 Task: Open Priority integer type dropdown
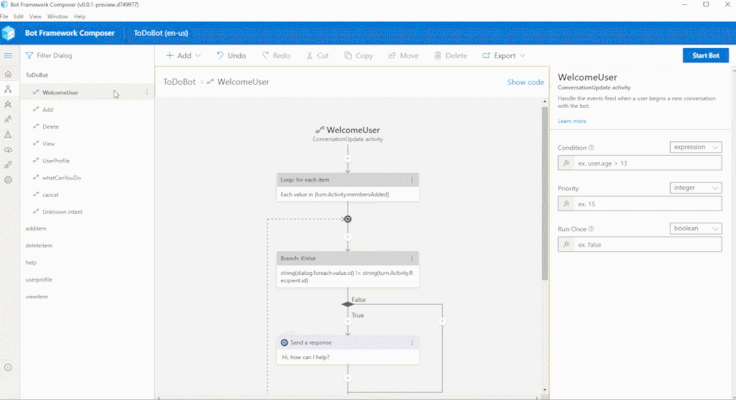[696, 188]
